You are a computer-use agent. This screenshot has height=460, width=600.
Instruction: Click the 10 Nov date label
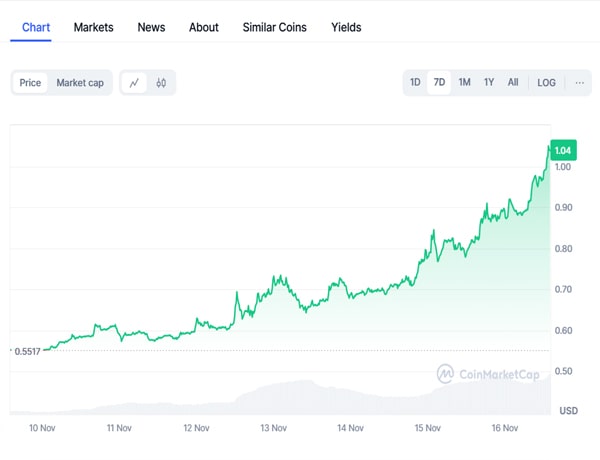(42, 428)
